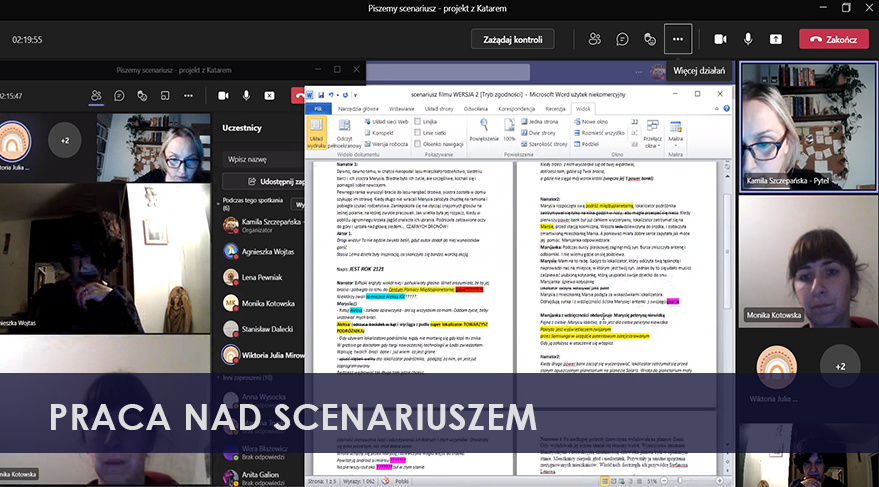This screenshot has height=487, width=879.
Task: Click the Zażądaj kontroli button
Action: point(512,39)
